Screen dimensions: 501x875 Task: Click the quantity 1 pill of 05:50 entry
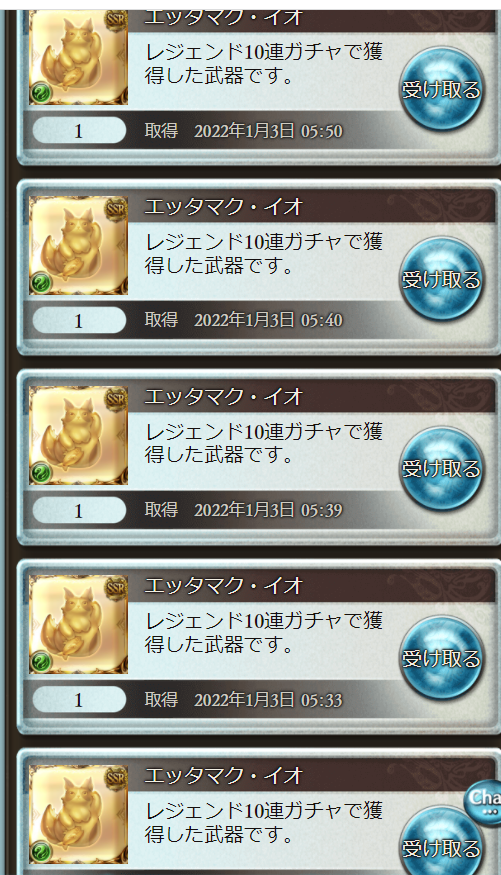tap(79, 131)
